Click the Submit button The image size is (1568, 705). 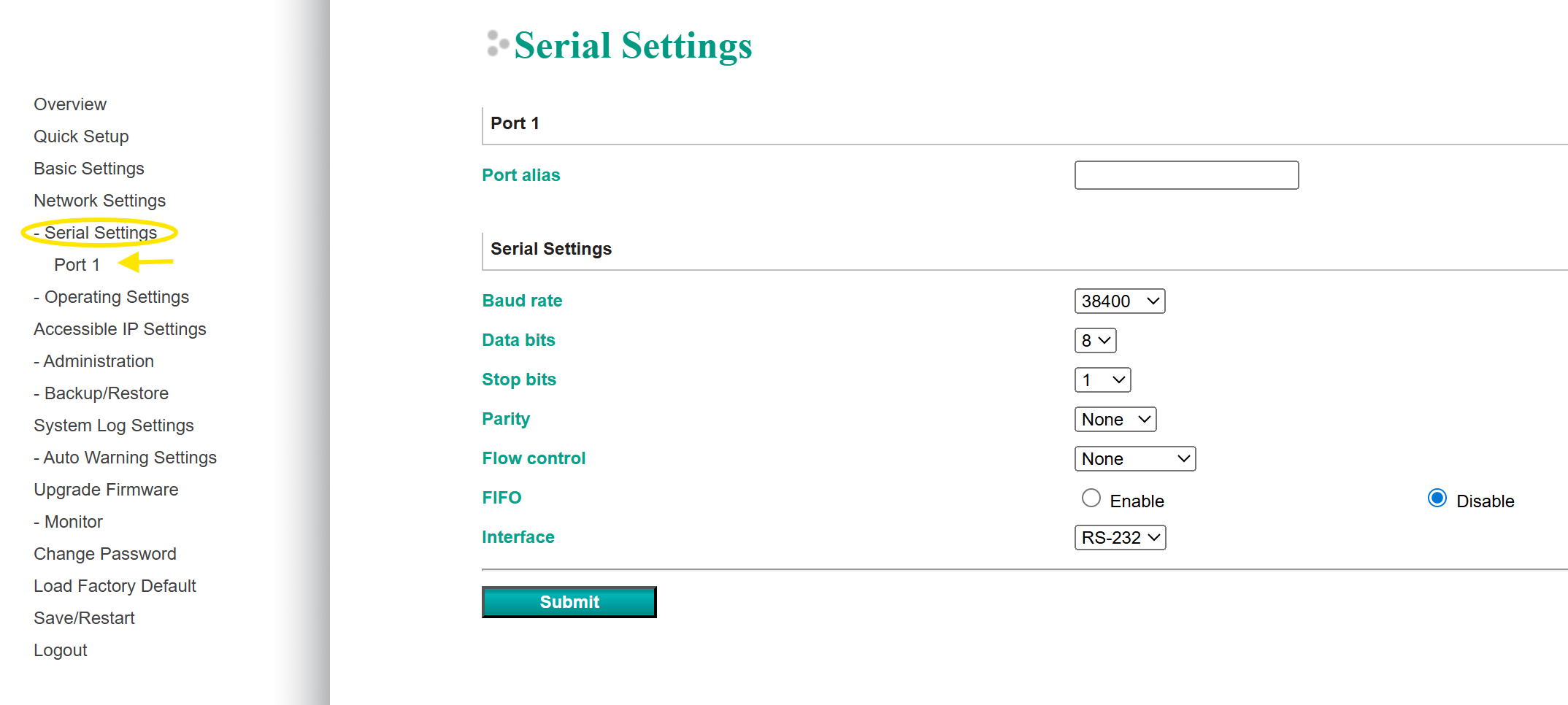click(569, 602)
